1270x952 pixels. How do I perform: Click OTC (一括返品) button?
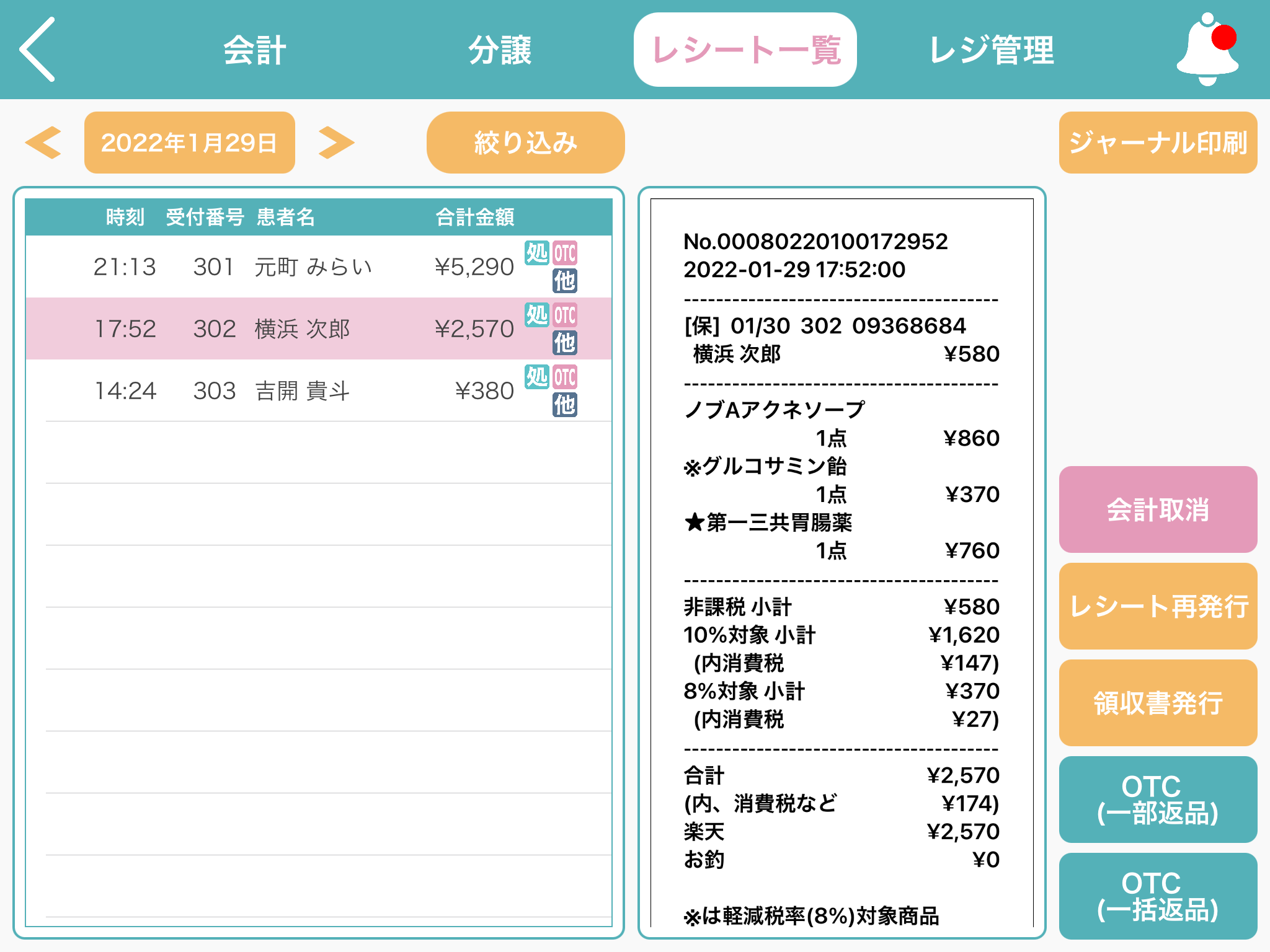click(x=1158, y=896)
